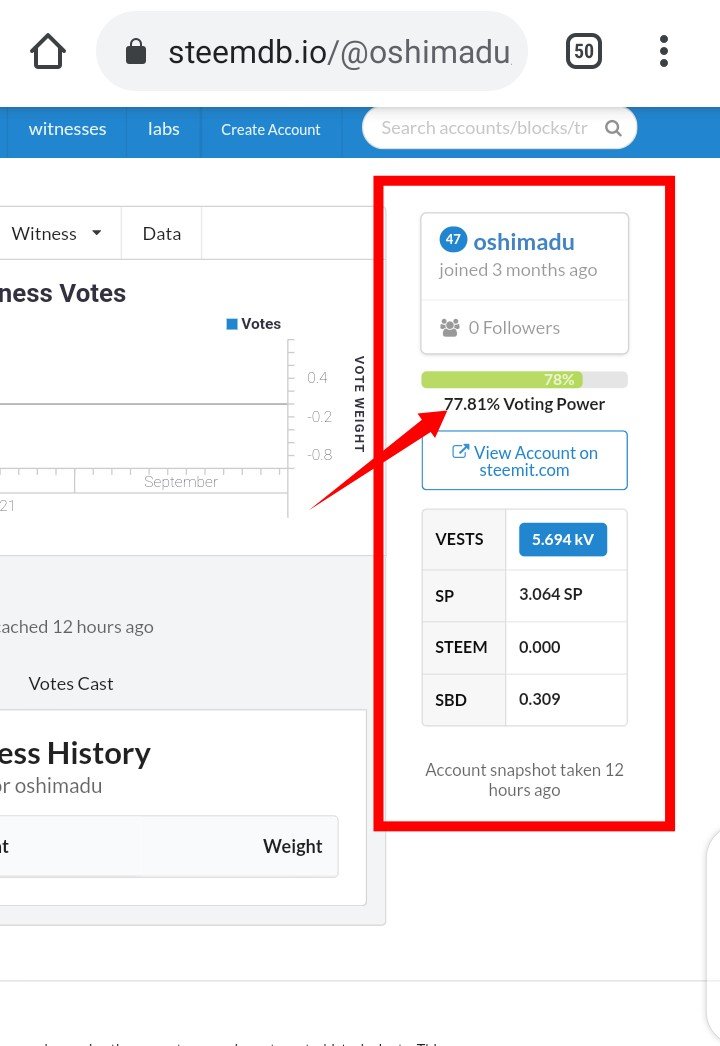Open the browser three-dot overflow menu

tap(664, 51)
